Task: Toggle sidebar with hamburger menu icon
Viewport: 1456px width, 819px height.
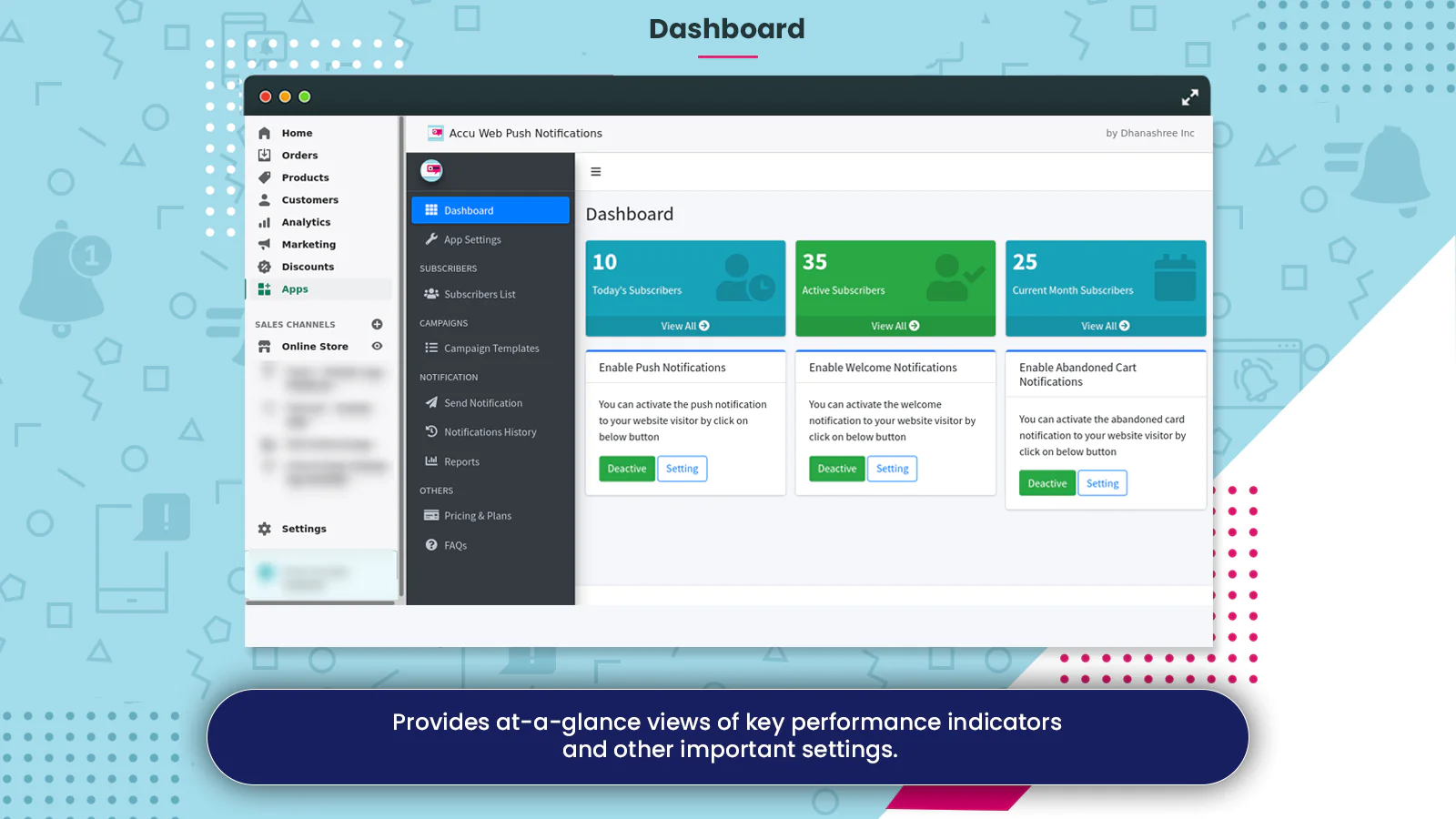Action: click(596, 171)
